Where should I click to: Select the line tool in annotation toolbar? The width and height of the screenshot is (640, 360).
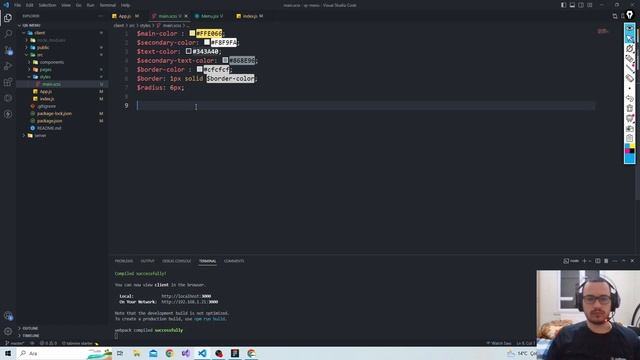(x=630, y=68)
